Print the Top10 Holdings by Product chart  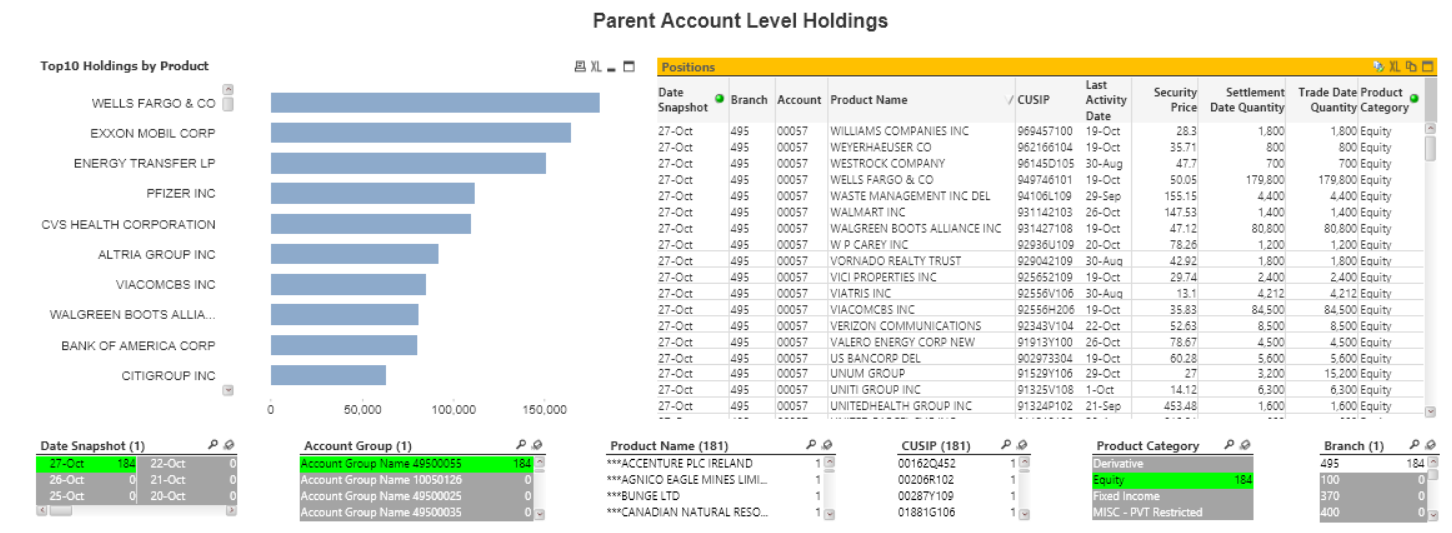(x=579, y=67)
